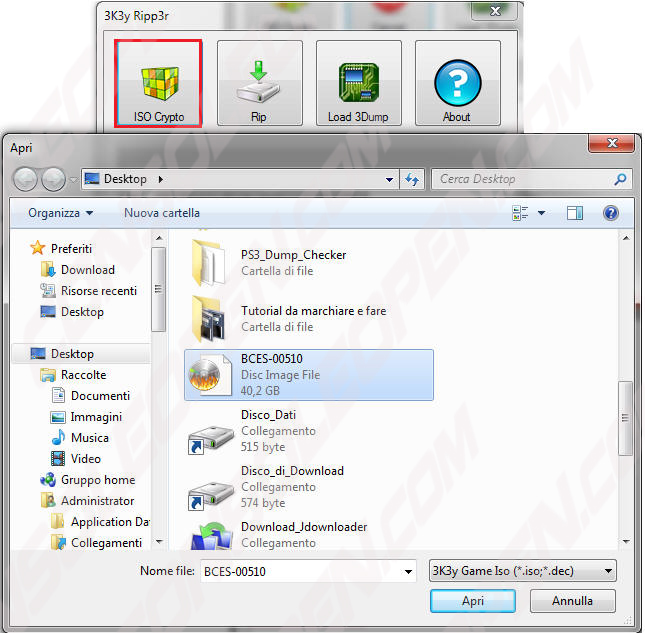Open the Organizza menu
This screenshot has height=633, width=645.
coord(61,213)
